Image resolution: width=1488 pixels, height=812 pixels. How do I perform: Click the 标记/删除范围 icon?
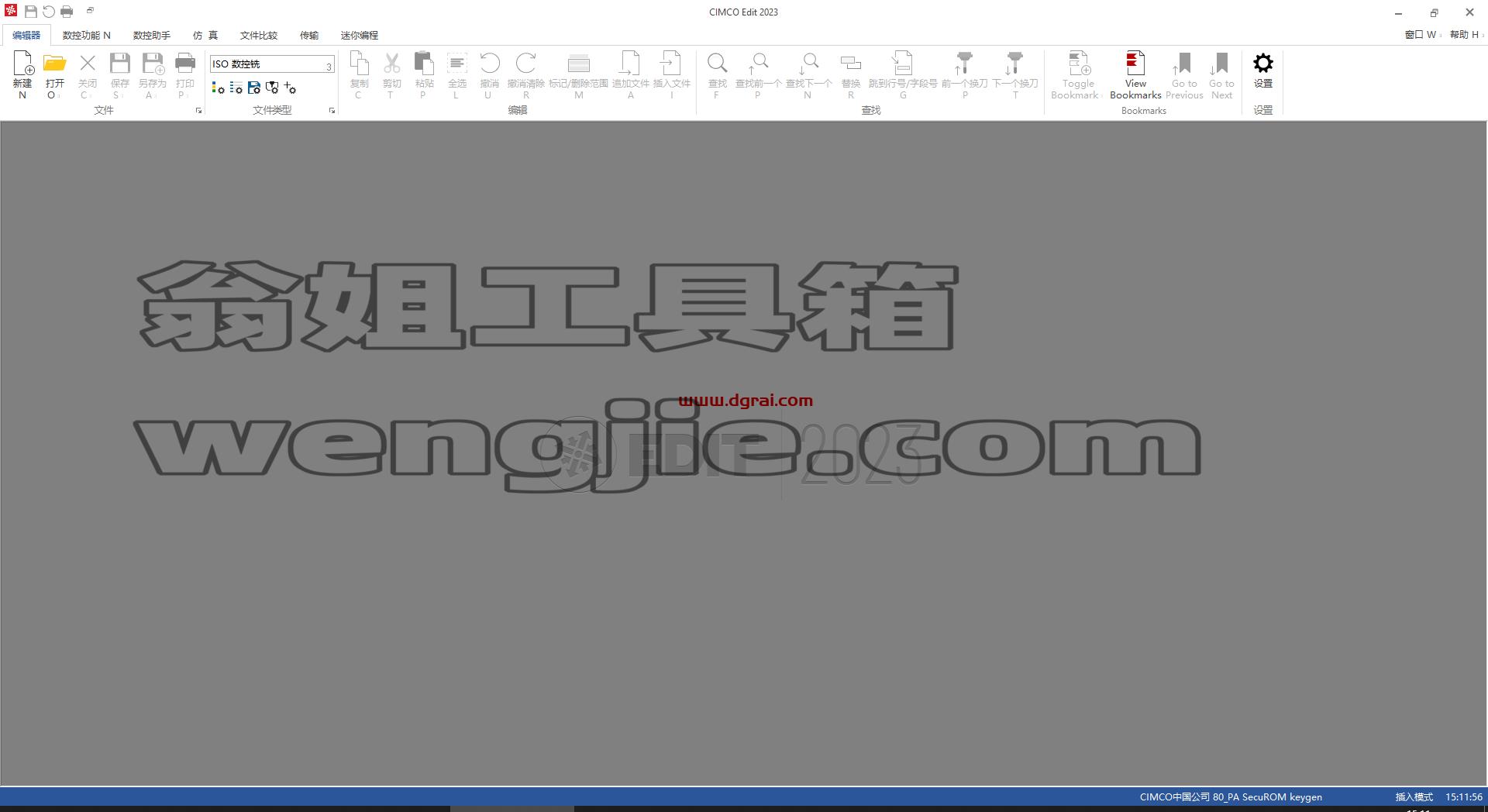coord(578,64)
